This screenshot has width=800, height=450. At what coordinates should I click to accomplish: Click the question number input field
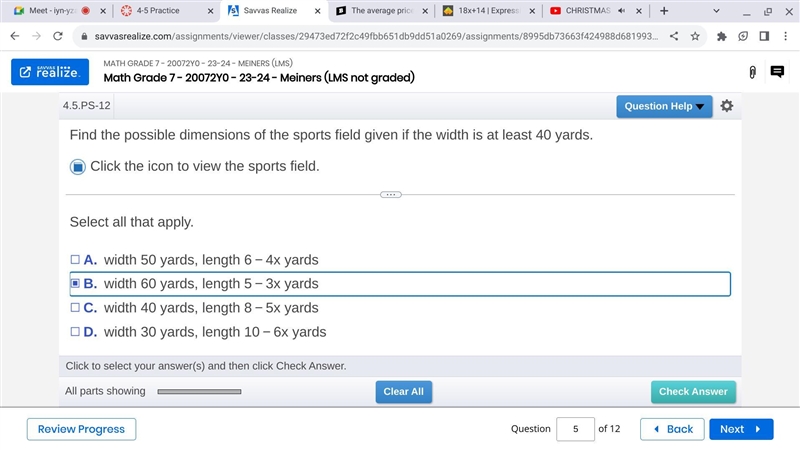575,429
